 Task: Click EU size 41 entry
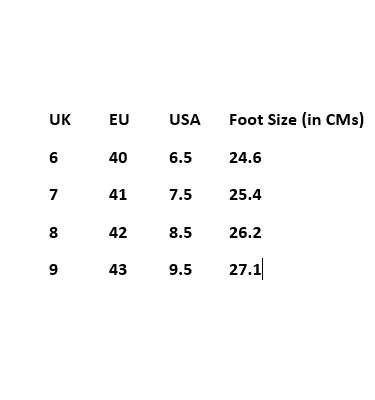click(x=118, y=195)
